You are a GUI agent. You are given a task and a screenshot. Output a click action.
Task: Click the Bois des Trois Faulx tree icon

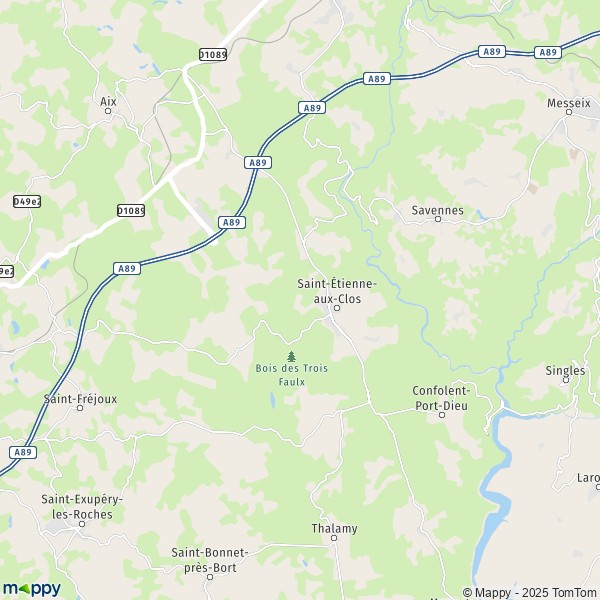pos(292,356)
